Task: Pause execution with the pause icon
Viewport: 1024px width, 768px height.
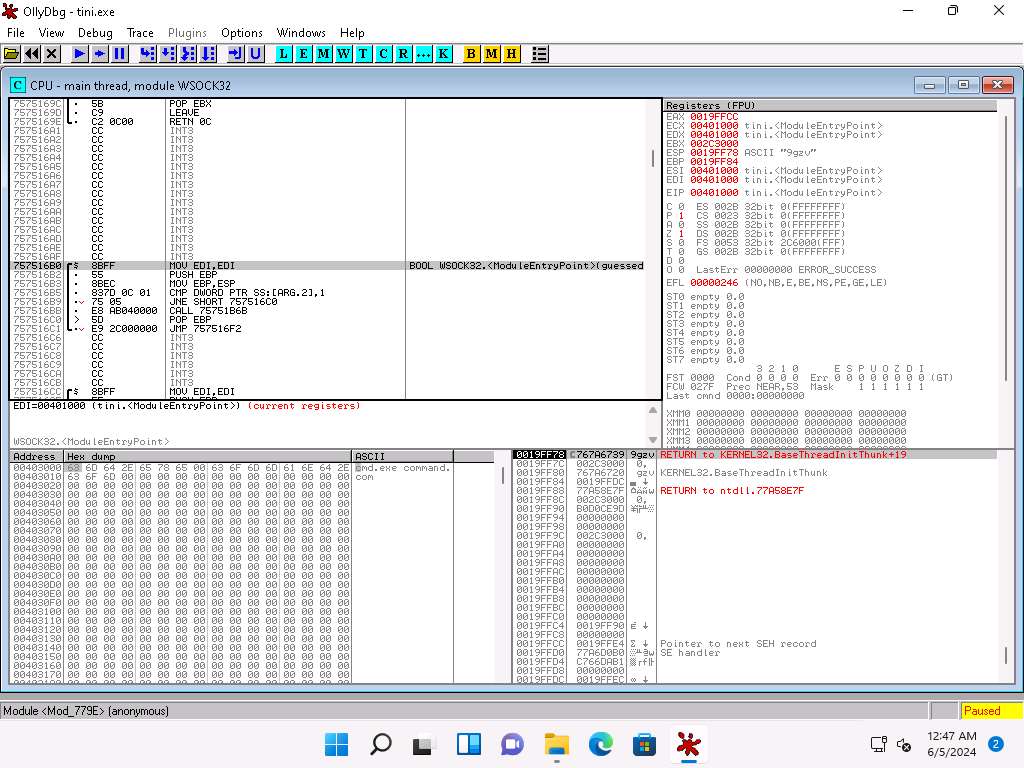Action: pyautogui.click(x=120, y=53)
